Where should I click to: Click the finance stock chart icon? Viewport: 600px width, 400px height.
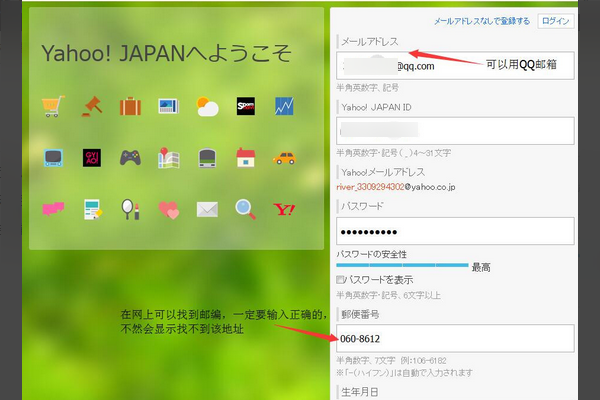[x=284, y=106]
